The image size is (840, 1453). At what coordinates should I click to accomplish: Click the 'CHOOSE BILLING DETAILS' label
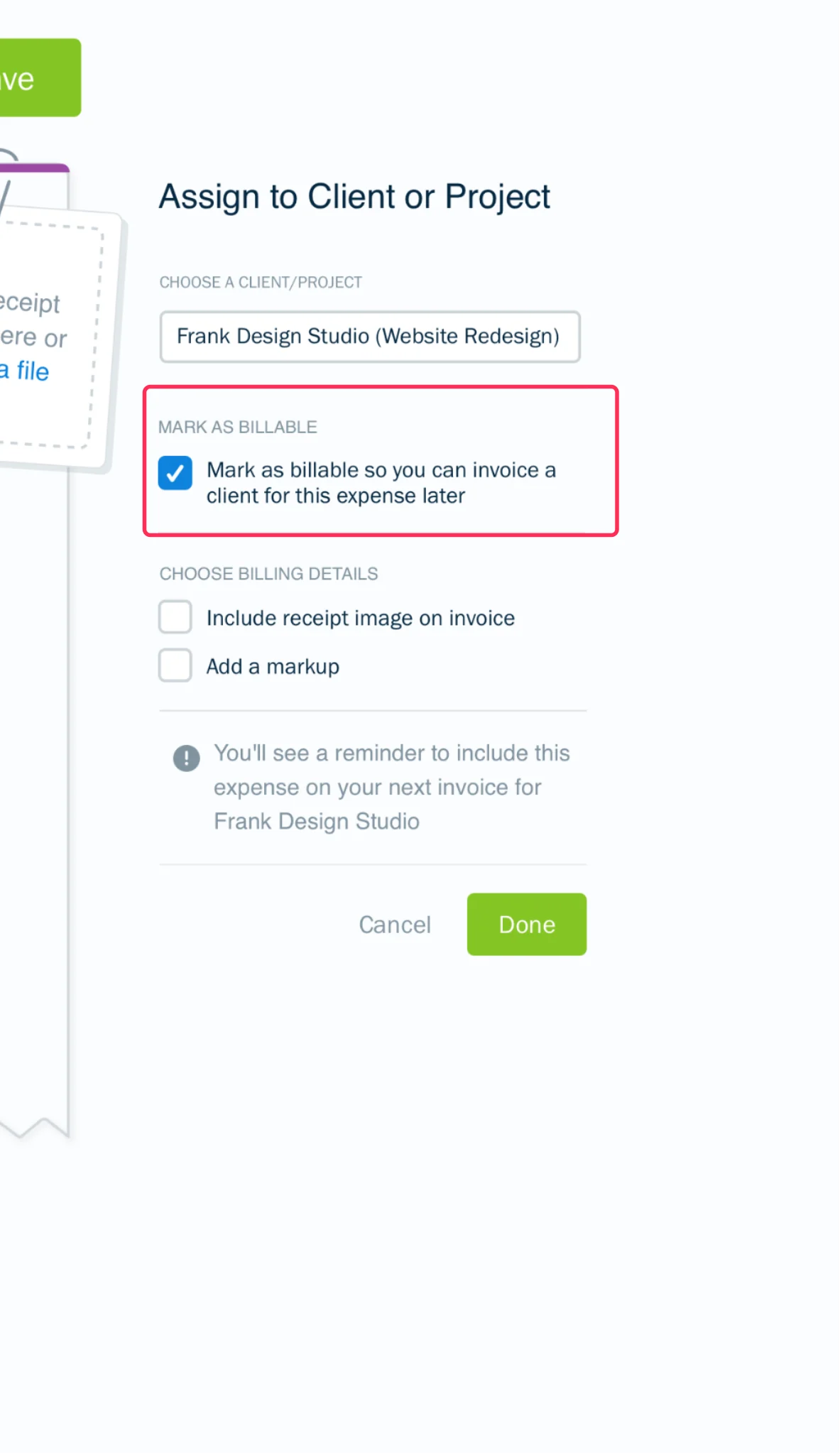(268, 573)
